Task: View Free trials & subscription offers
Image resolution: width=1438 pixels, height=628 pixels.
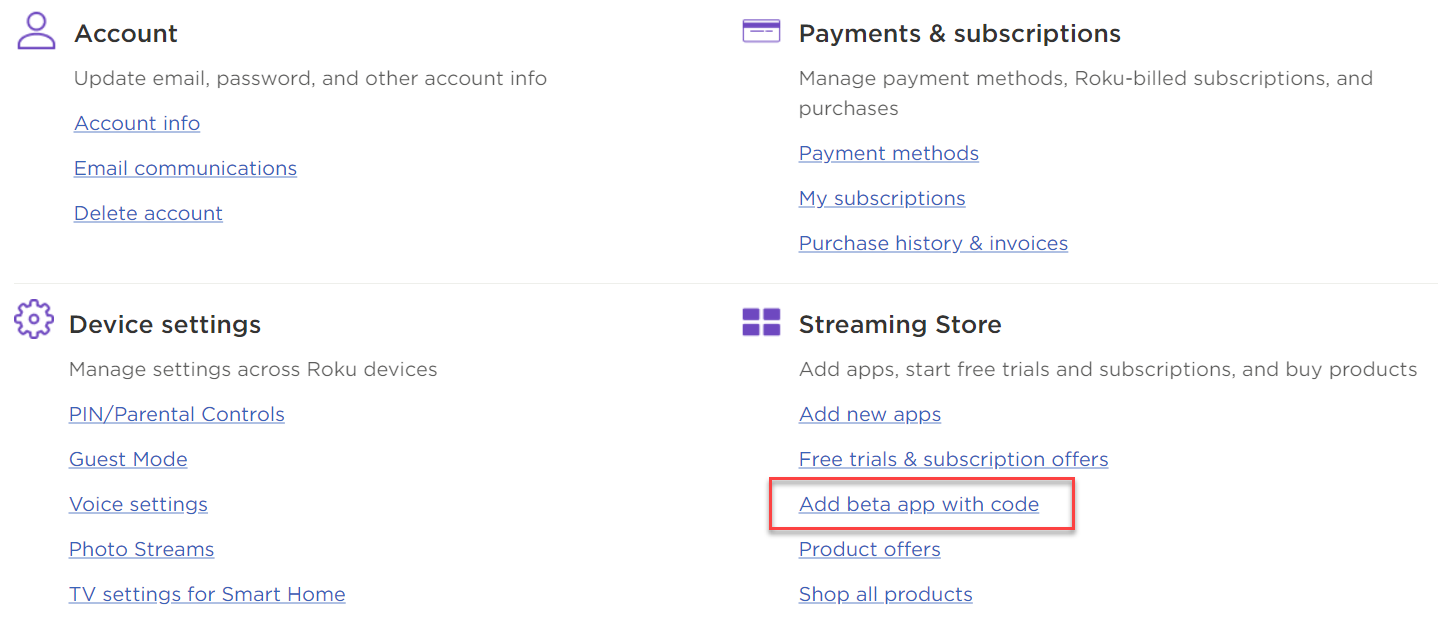Action: click(x=953, y=459)
